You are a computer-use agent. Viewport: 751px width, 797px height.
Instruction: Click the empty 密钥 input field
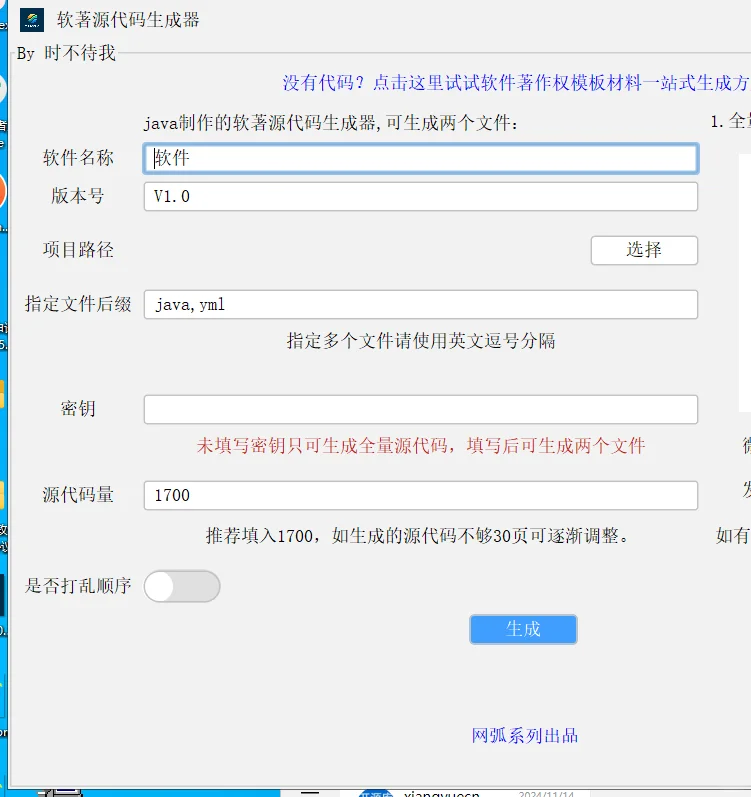click(421, 410)
